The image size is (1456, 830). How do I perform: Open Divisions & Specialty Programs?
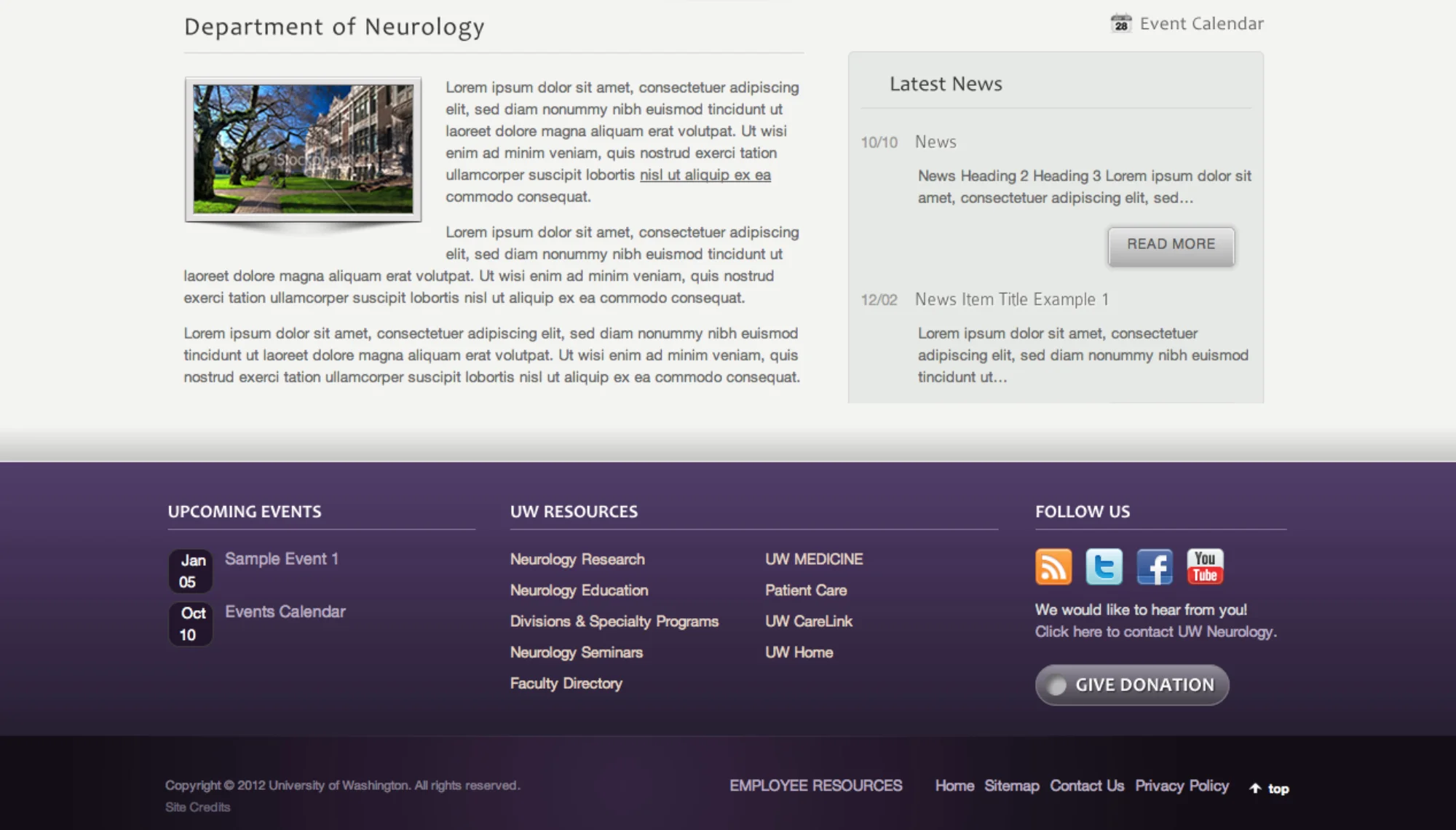[x=614, y=622]
